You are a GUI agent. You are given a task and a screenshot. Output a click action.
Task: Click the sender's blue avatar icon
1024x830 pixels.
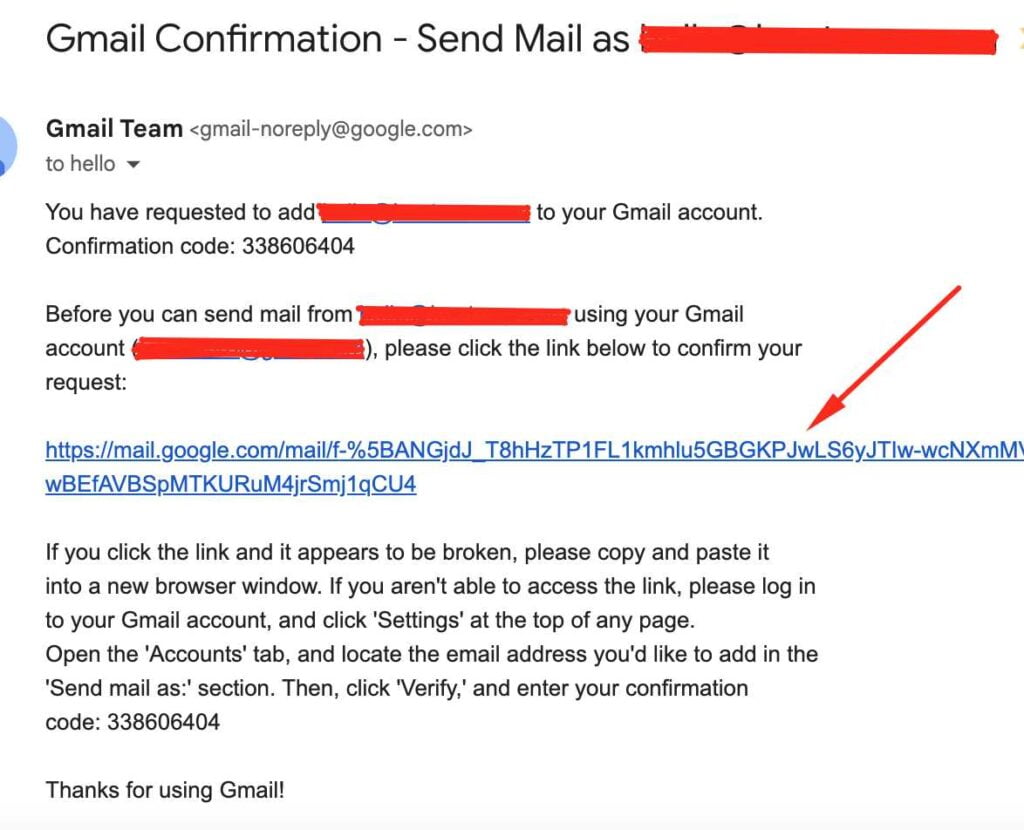pos(7,146)
